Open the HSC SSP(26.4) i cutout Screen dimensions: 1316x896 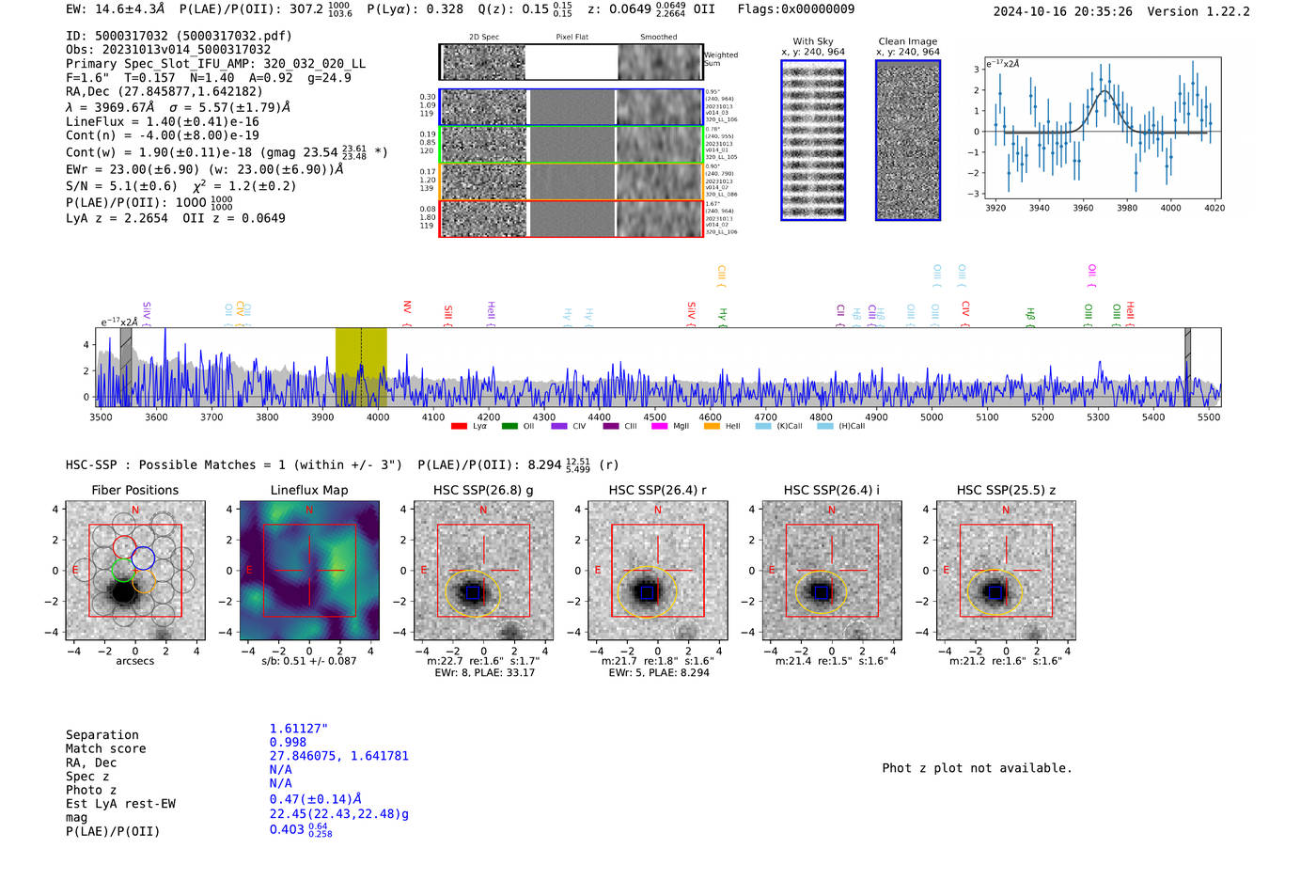(831, 571)
